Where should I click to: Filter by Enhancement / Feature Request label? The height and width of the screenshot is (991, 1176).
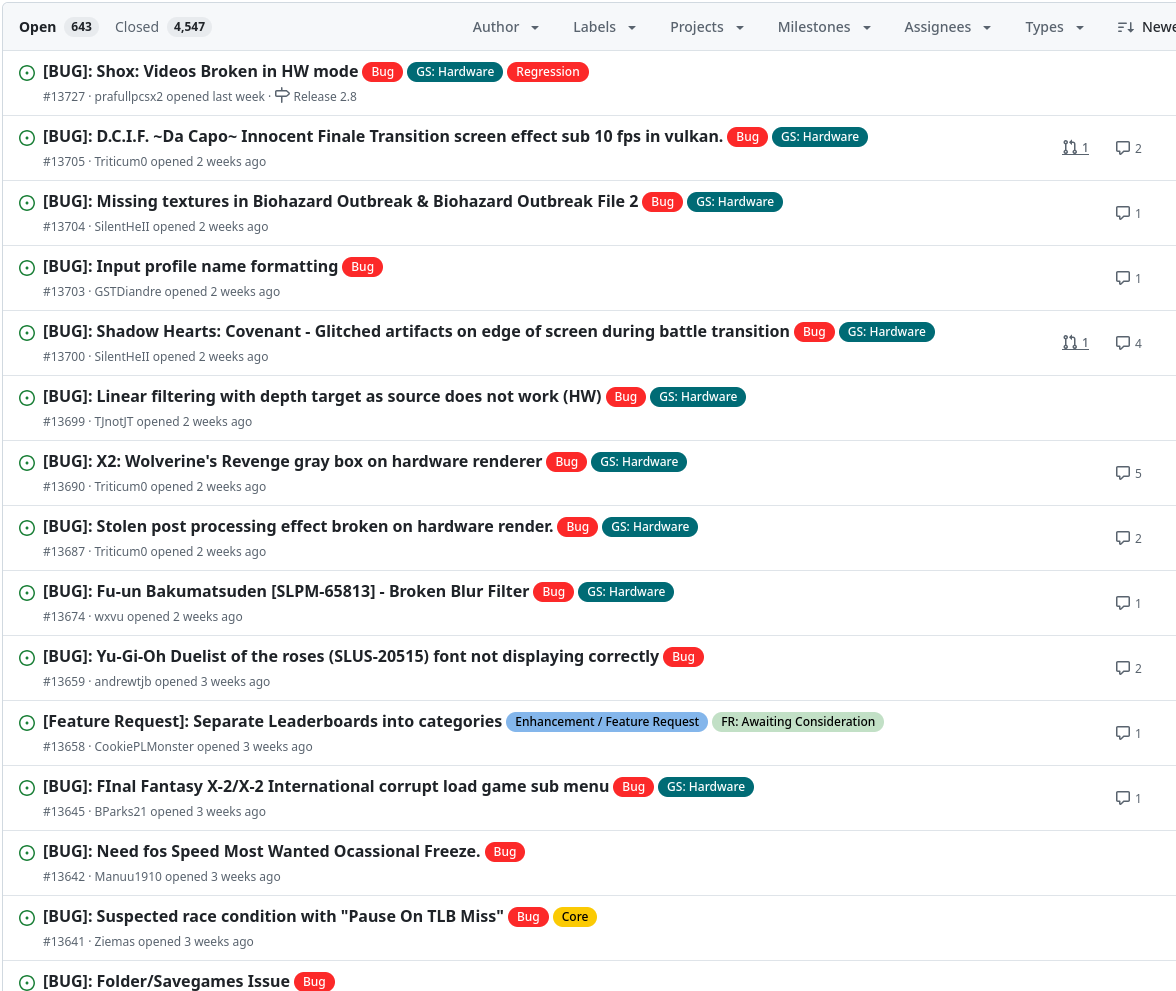(607, 722)
